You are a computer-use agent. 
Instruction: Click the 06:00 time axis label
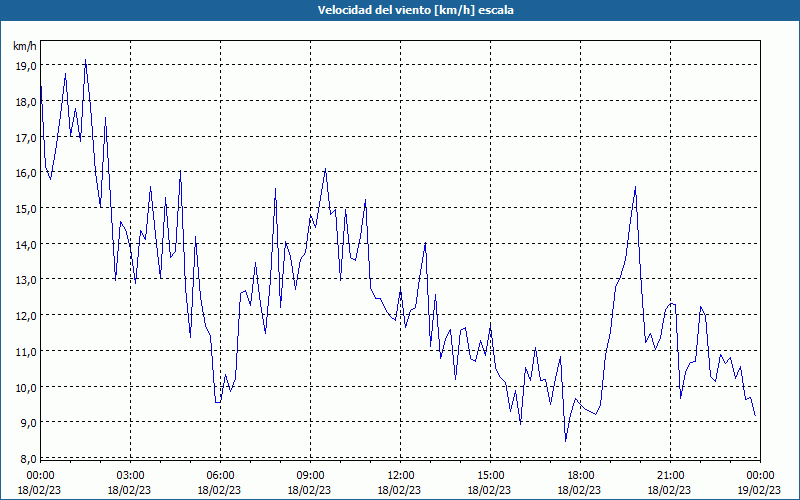pyautogui.click(x=220, y=476)
